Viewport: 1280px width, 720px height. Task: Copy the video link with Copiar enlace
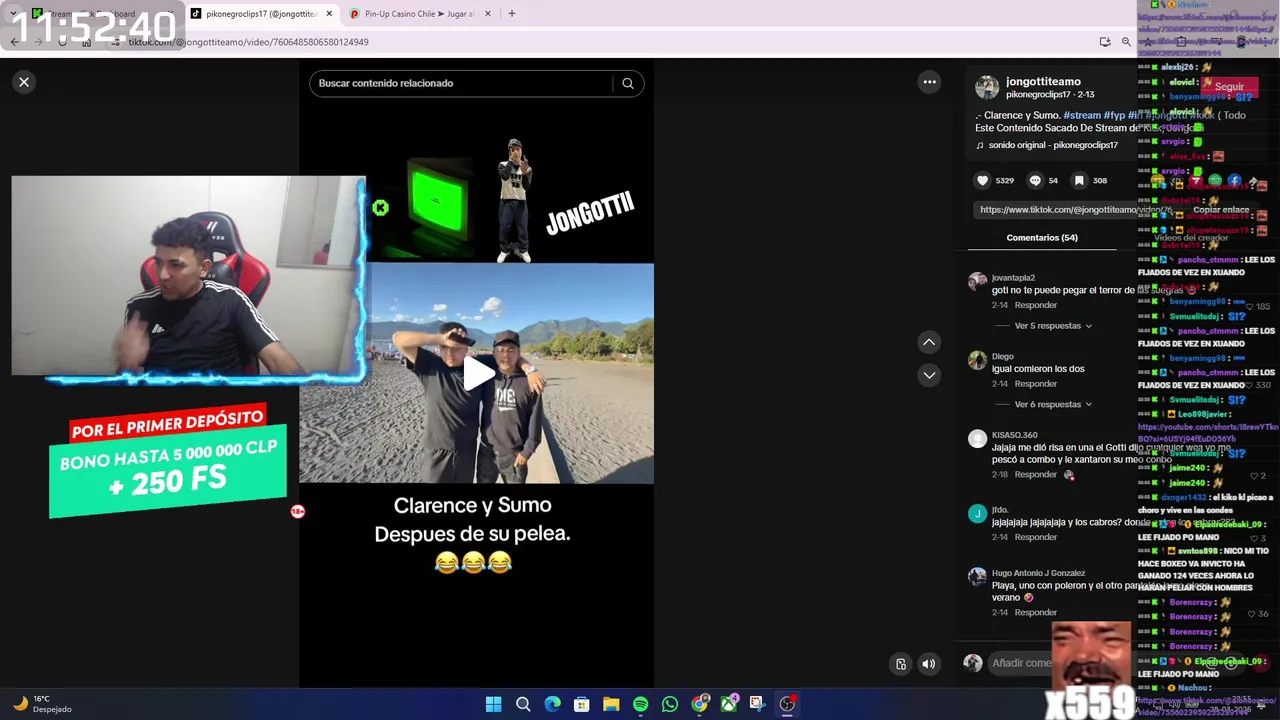1220,210
